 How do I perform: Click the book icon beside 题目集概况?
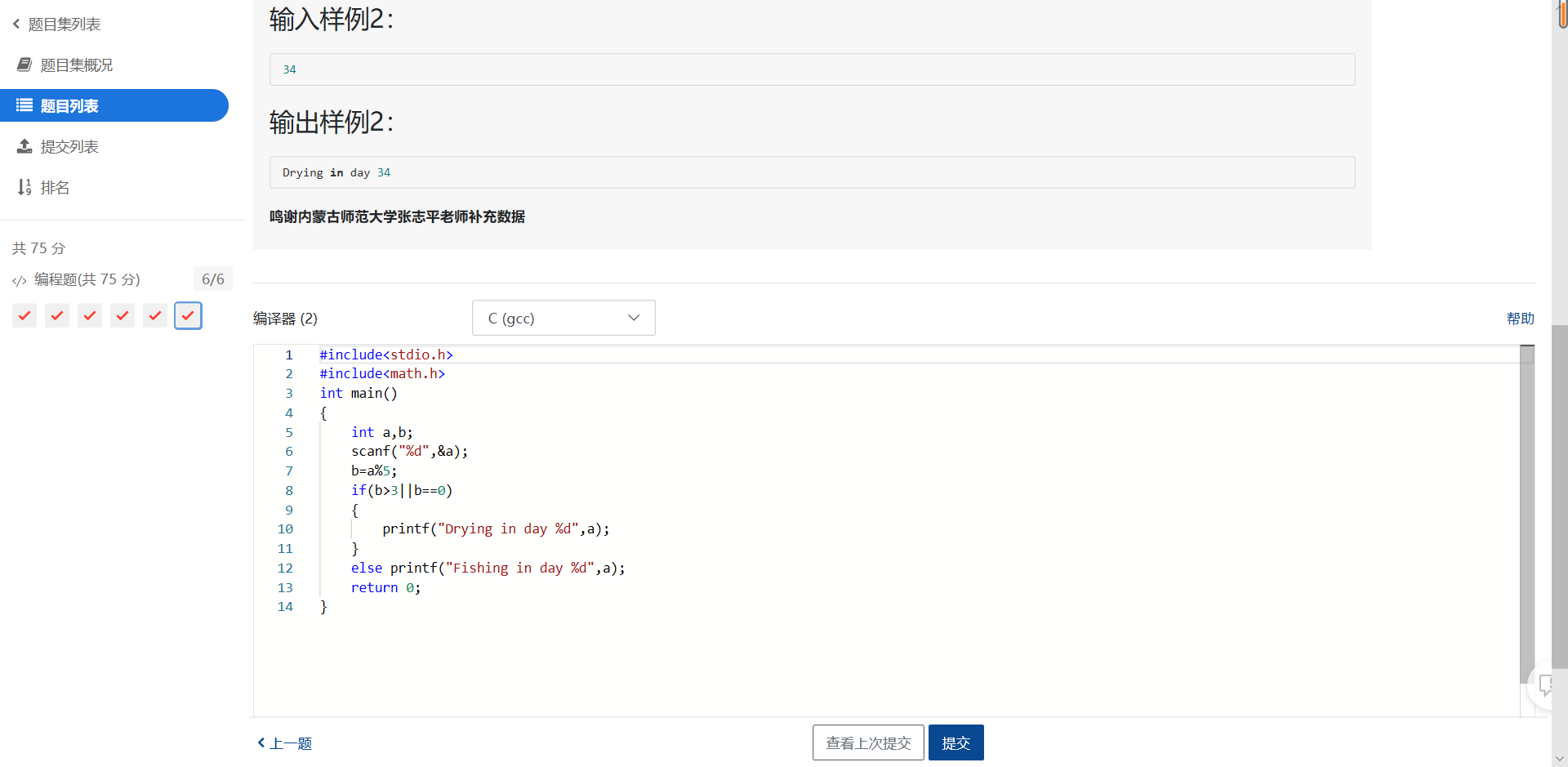pyautogui.click(x=24, y=65)
